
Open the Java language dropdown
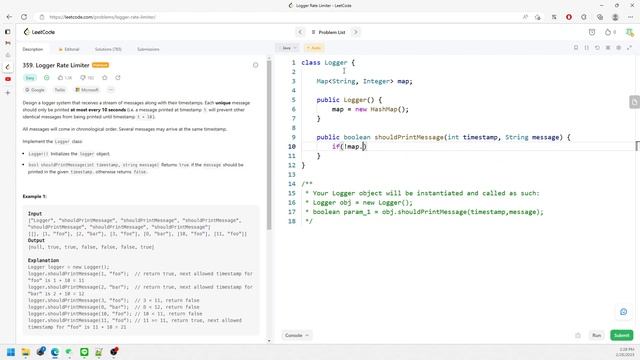coord(288,48)
